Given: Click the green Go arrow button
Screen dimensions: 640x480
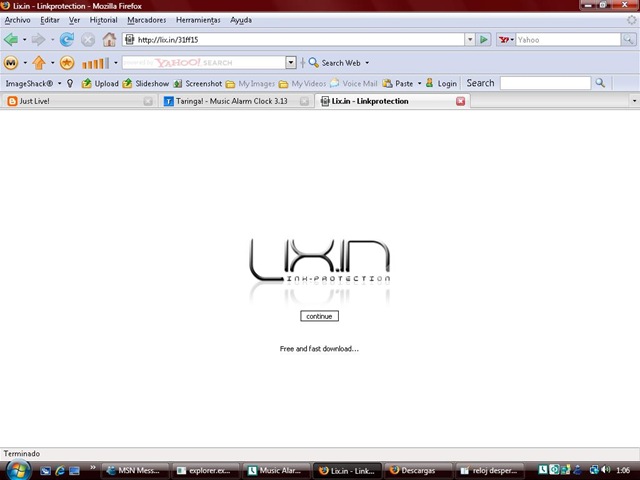Looking at the screenshot, I should tap(484, 40).
